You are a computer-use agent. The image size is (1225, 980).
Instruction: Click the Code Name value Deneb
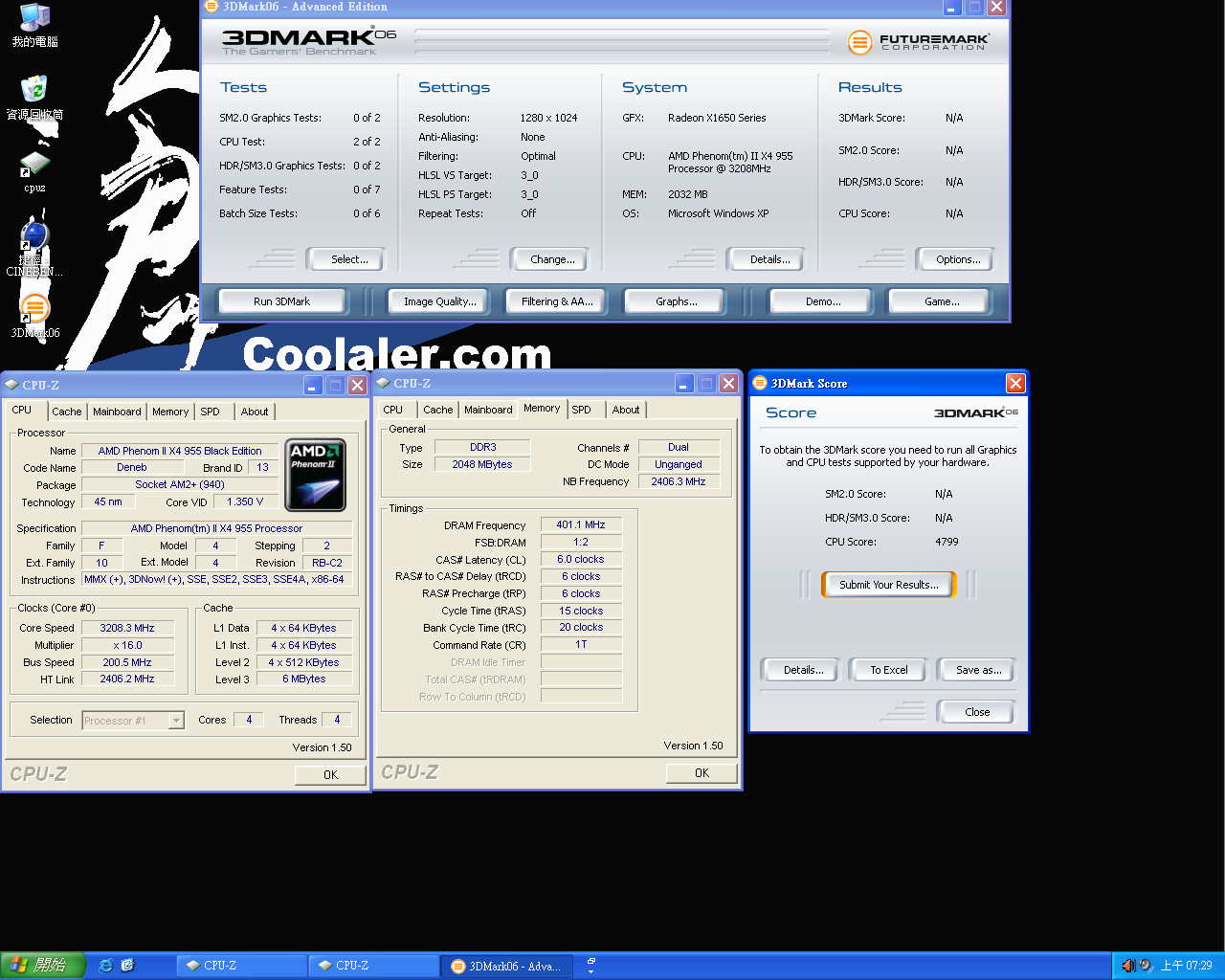point(132,467)
